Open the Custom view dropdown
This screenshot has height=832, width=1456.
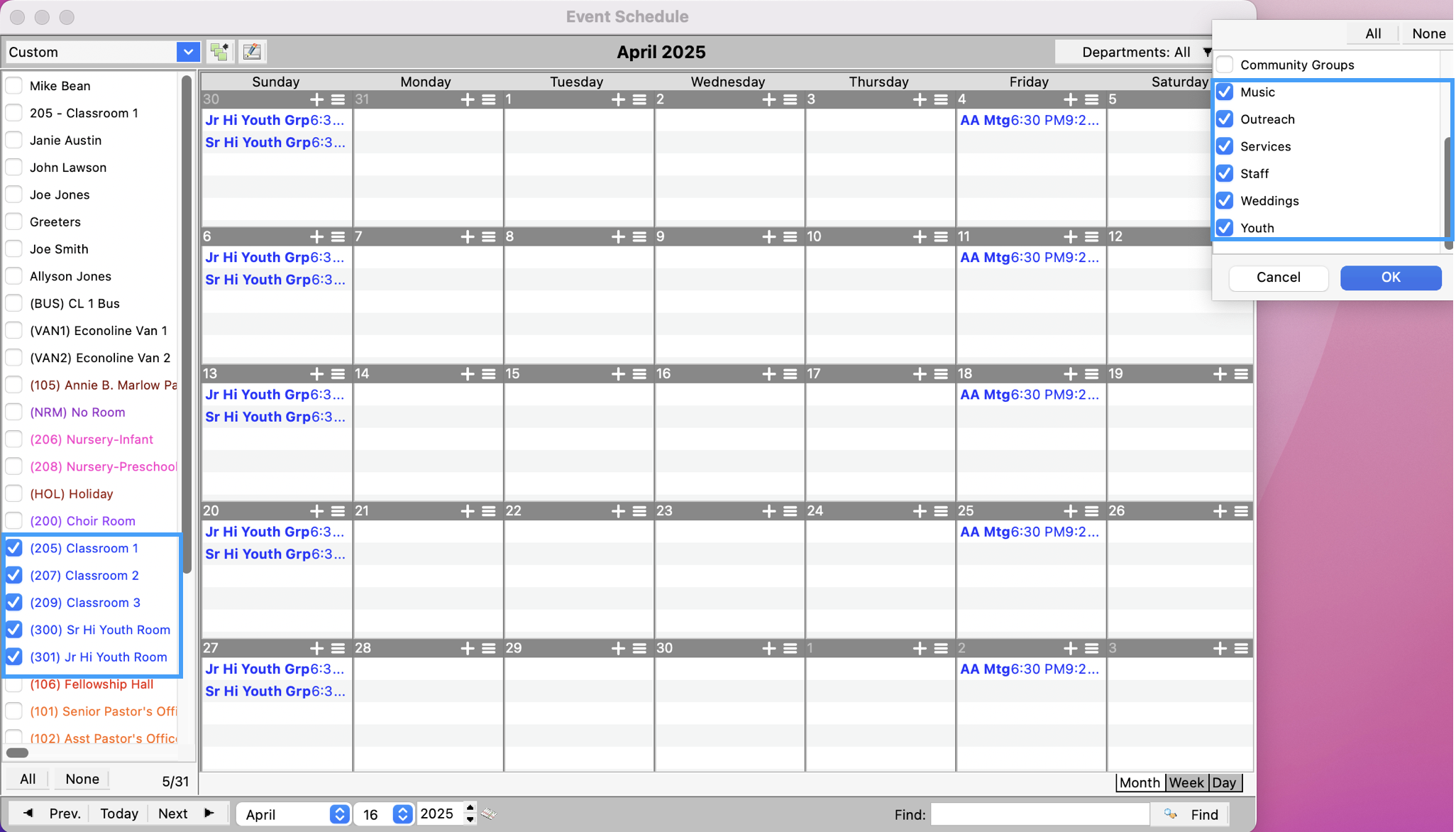pos(187,52)
